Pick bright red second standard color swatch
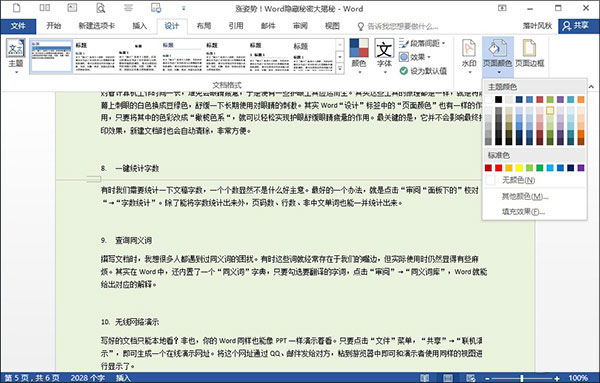 (498, 168)
